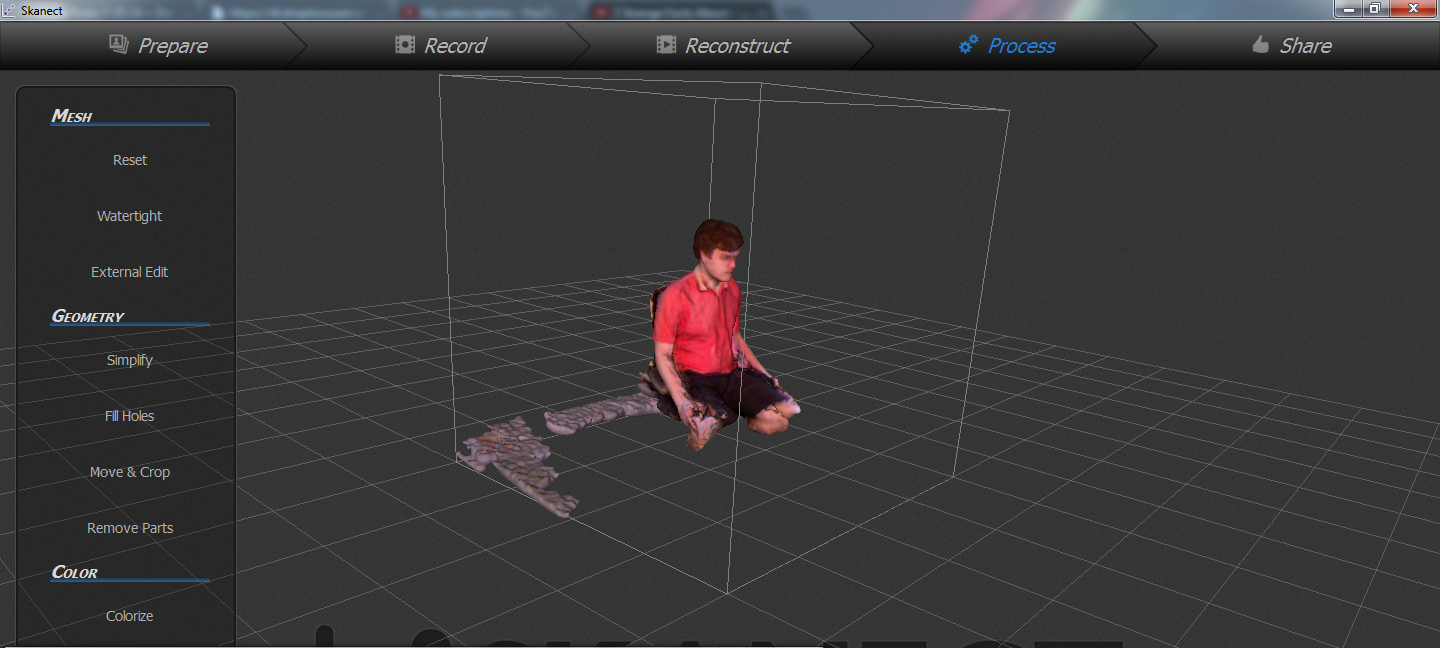Colorize the scanned mesh

pyautogui.click(x=129, y=615)
